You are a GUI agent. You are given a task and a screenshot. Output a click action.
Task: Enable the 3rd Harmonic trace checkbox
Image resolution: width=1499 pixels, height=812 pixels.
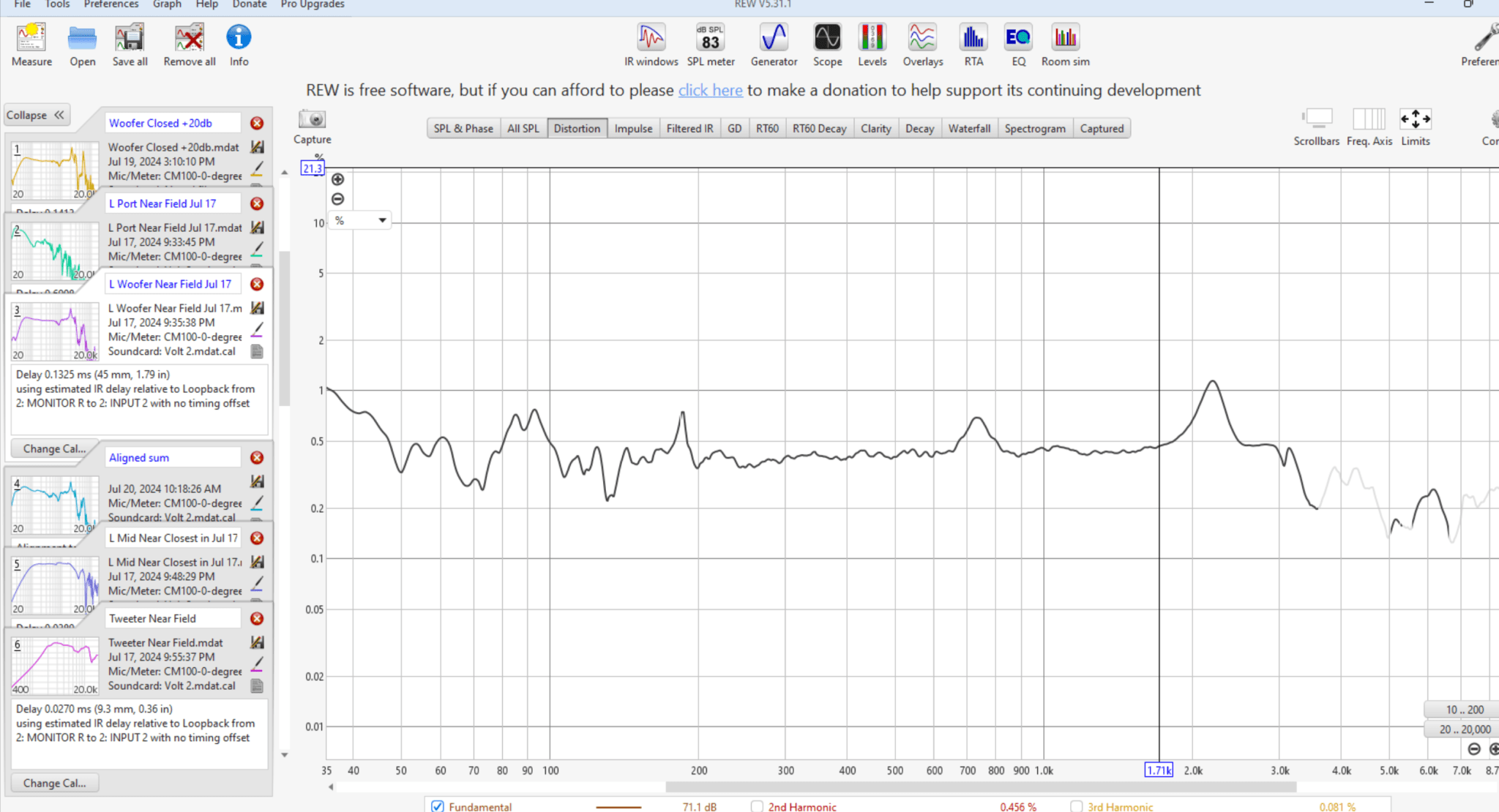[x=1076, y=806]
